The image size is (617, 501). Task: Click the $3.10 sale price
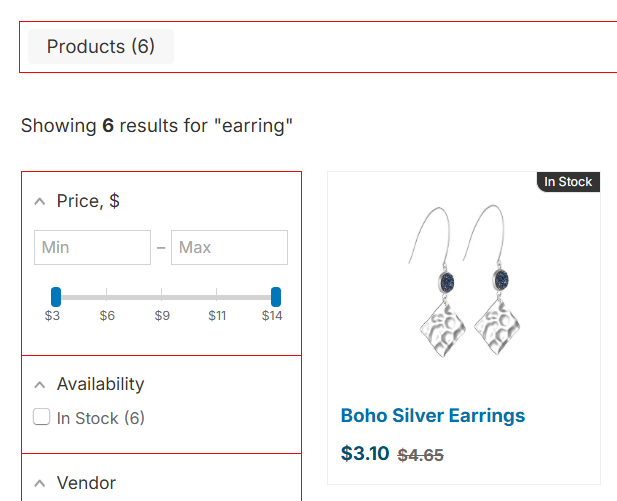[x=365, y=454]
